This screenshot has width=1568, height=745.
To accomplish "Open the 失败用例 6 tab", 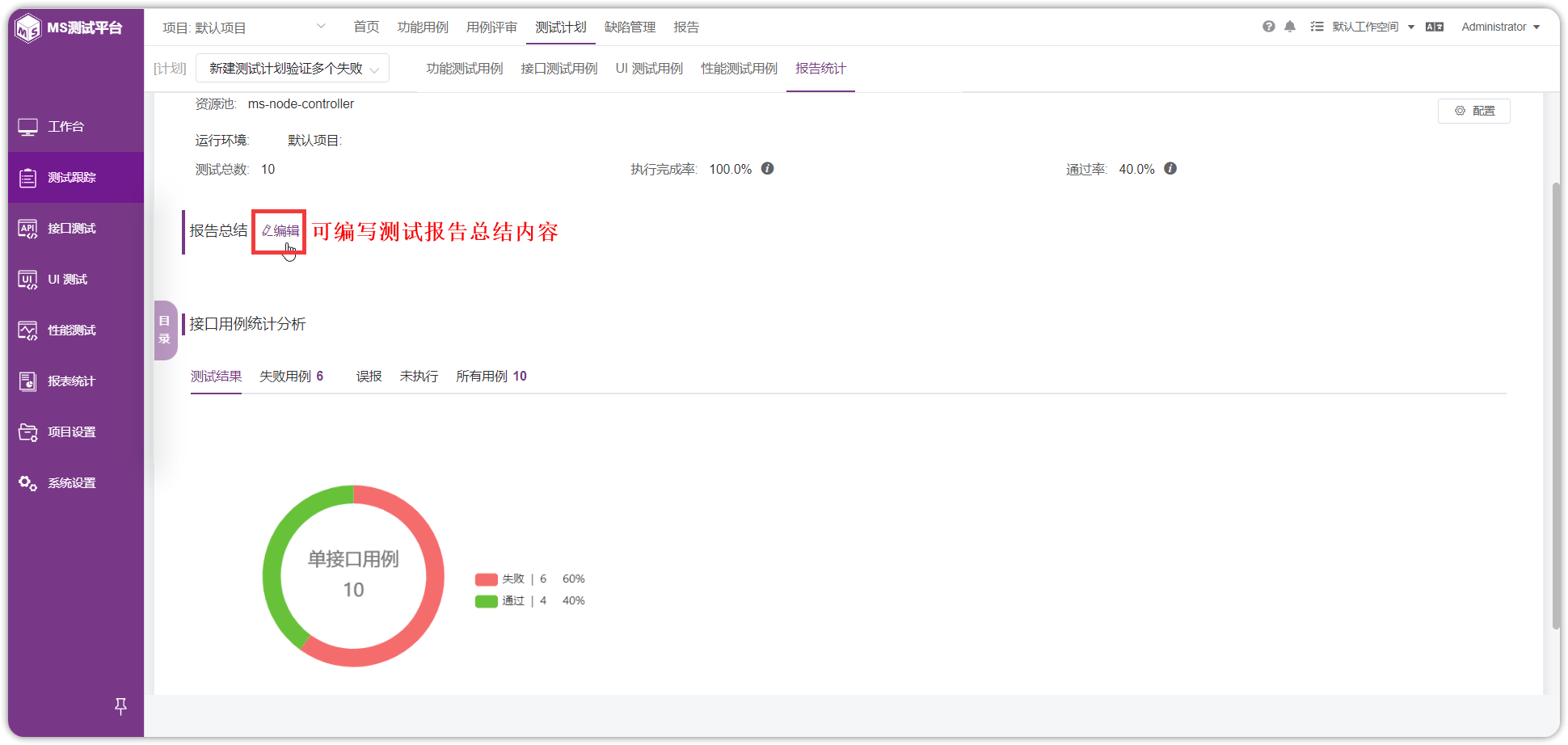I will [x=291, y=376].
